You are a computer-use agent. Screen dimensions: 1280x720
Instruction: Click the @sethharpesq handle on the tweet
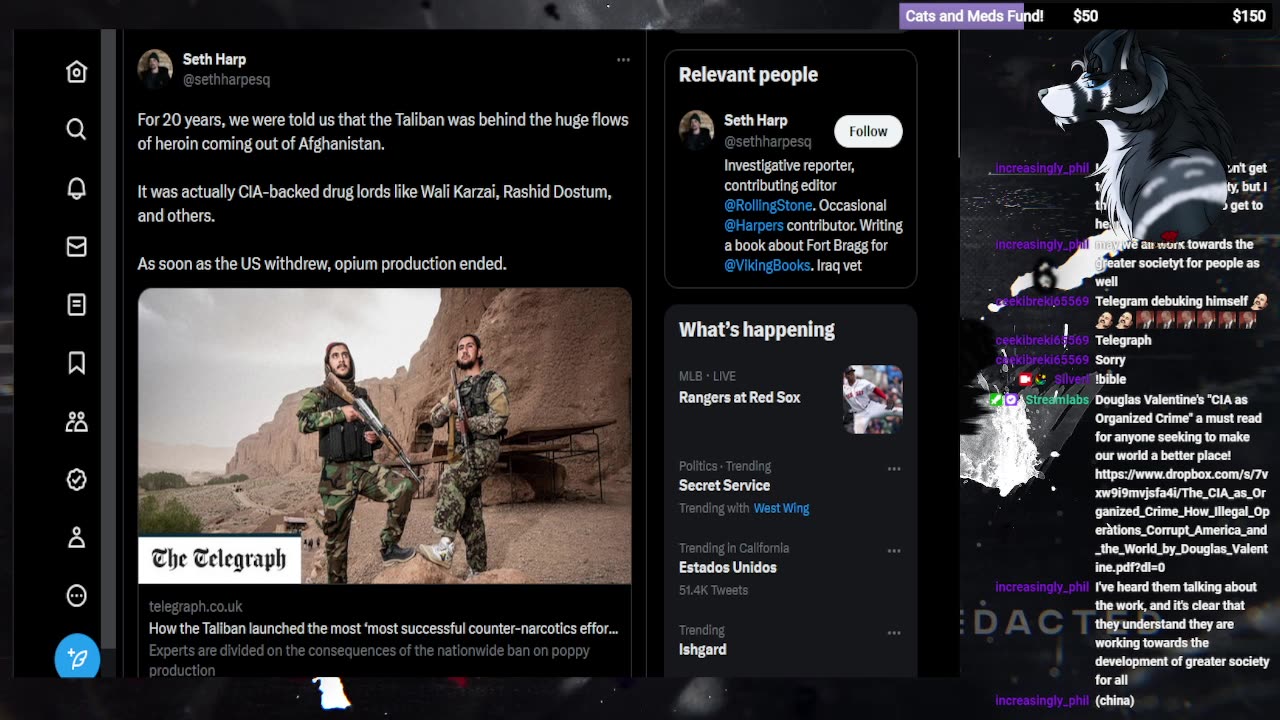click(226, 79)
